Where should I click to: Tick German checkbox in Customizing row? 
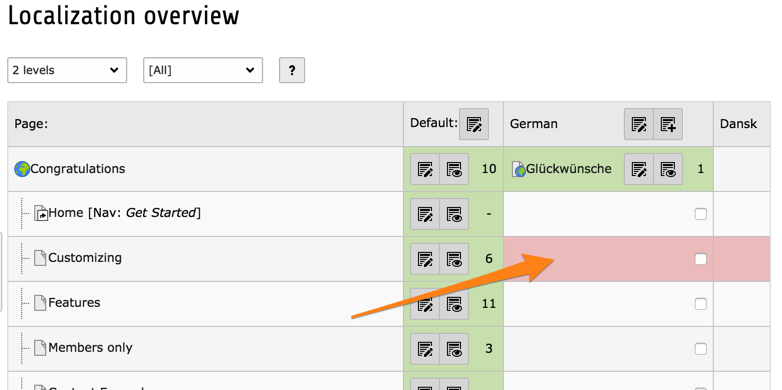click(x=701, y=259)
